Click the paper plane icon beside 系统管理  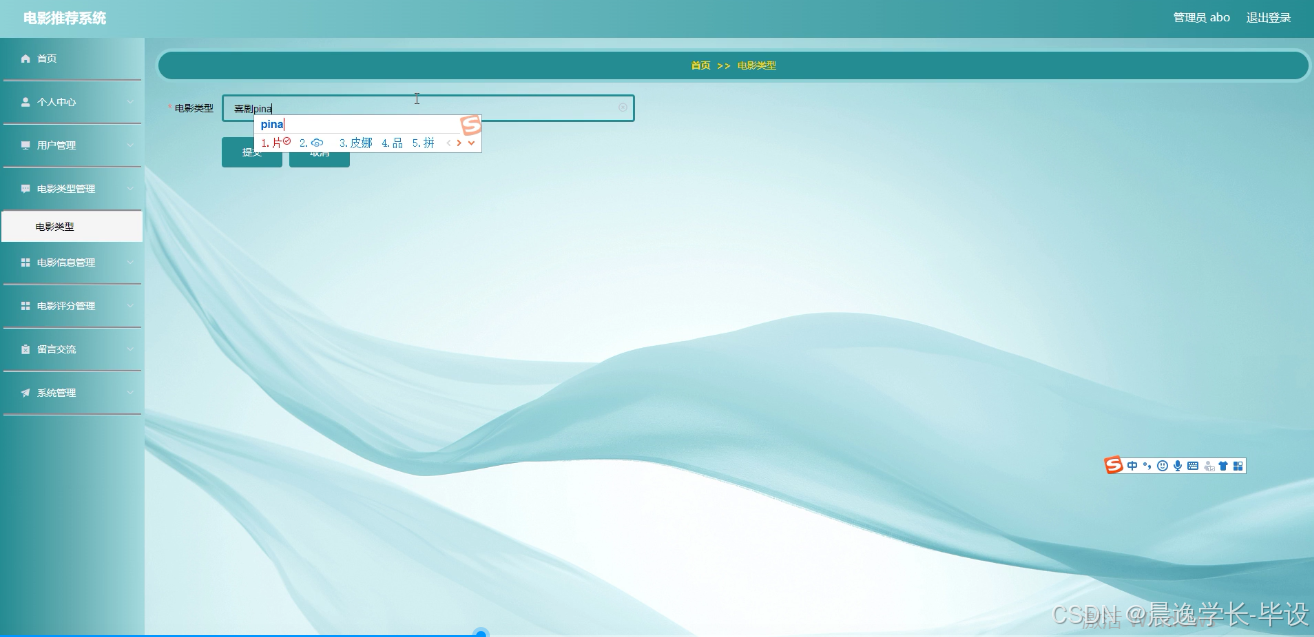(x=26, y=393)
